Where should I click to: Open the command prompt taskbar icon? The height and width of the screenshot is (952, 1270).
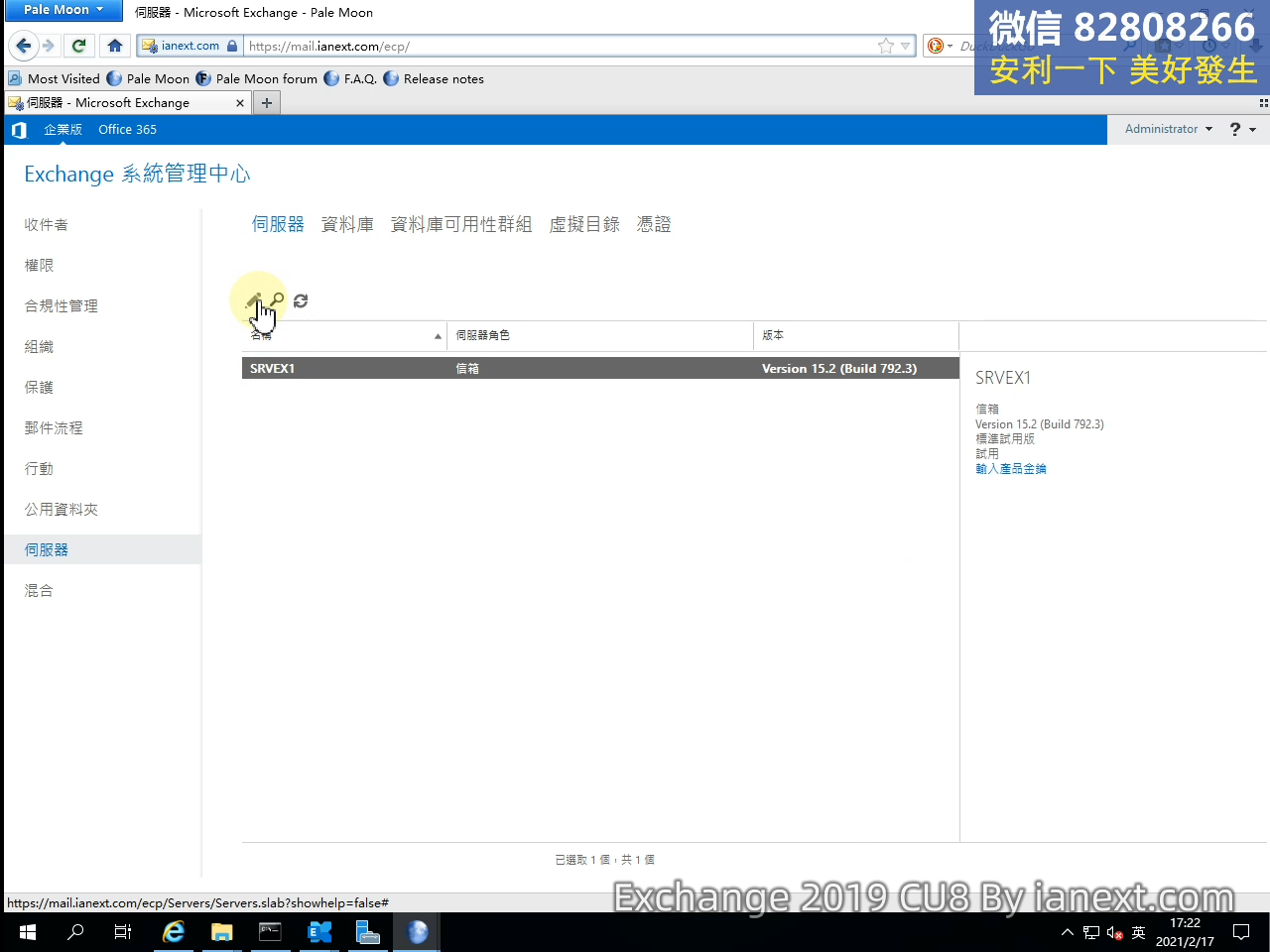click(x=270, y=932)
